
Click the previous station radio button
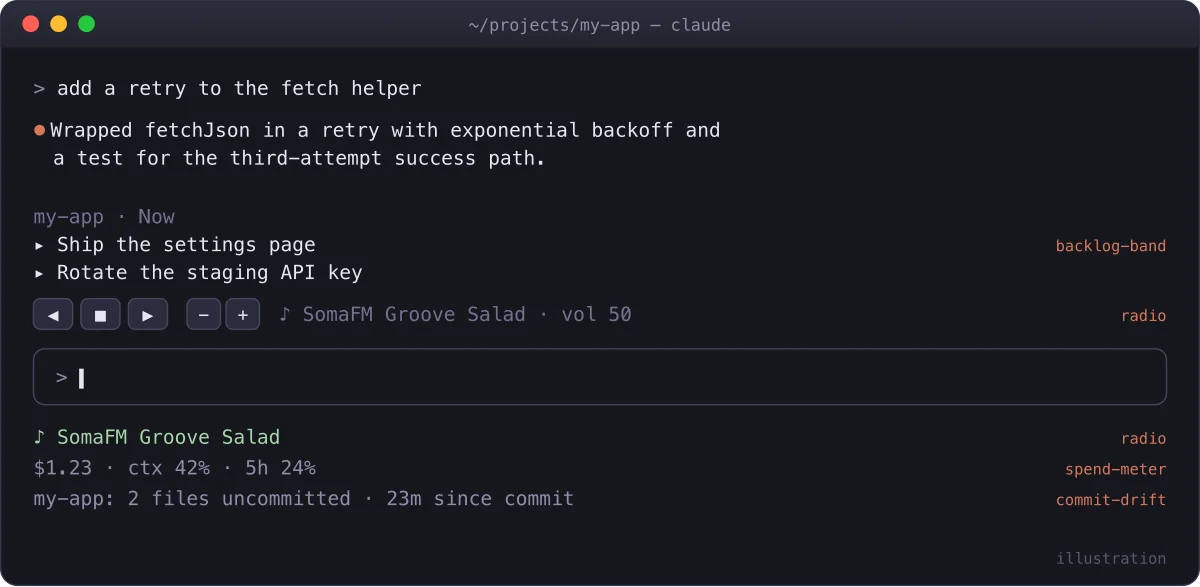(x=53, y=314)
